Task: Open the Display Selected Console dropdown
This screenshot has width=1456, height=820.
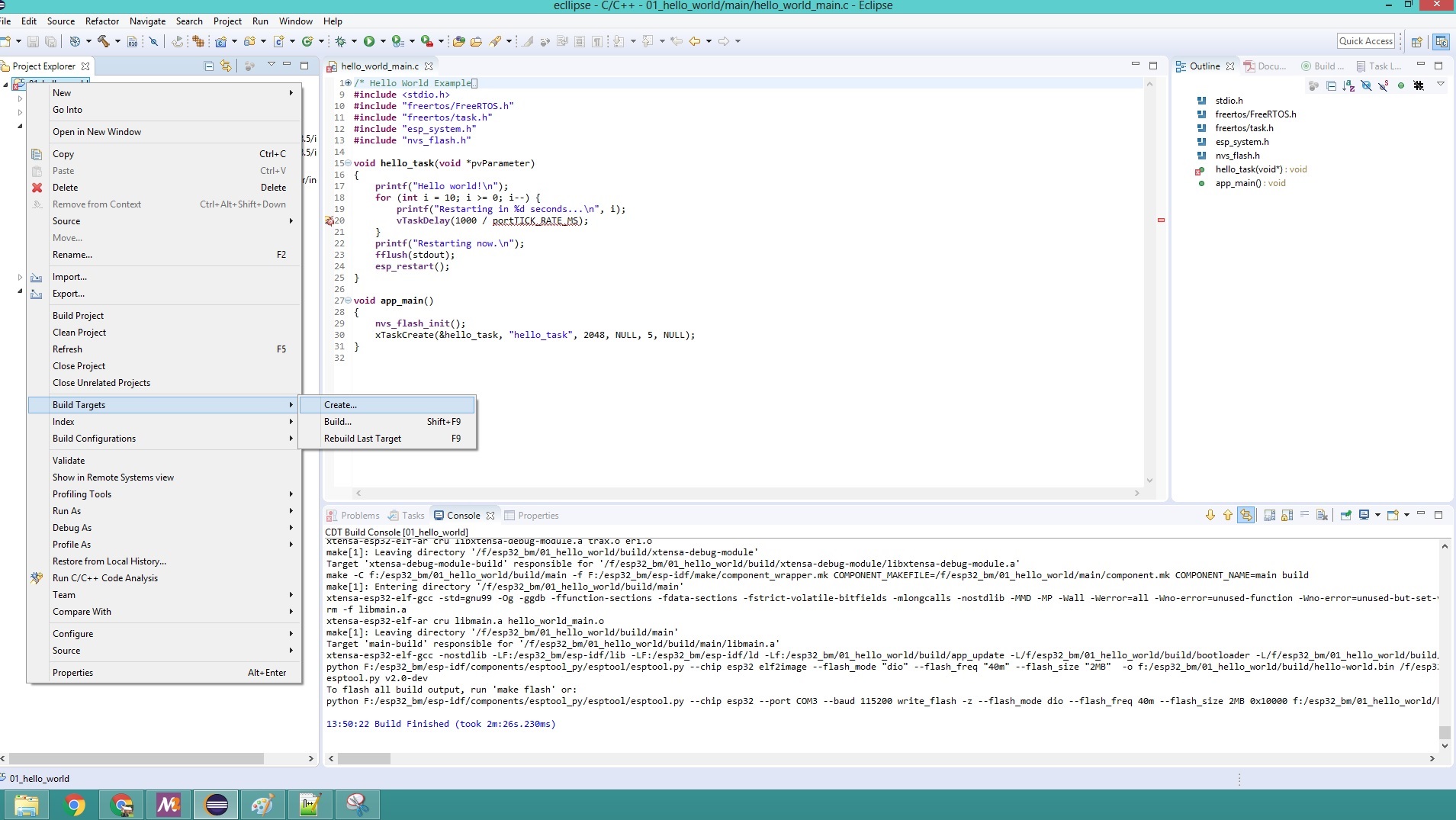Action: click(1377, 515)
